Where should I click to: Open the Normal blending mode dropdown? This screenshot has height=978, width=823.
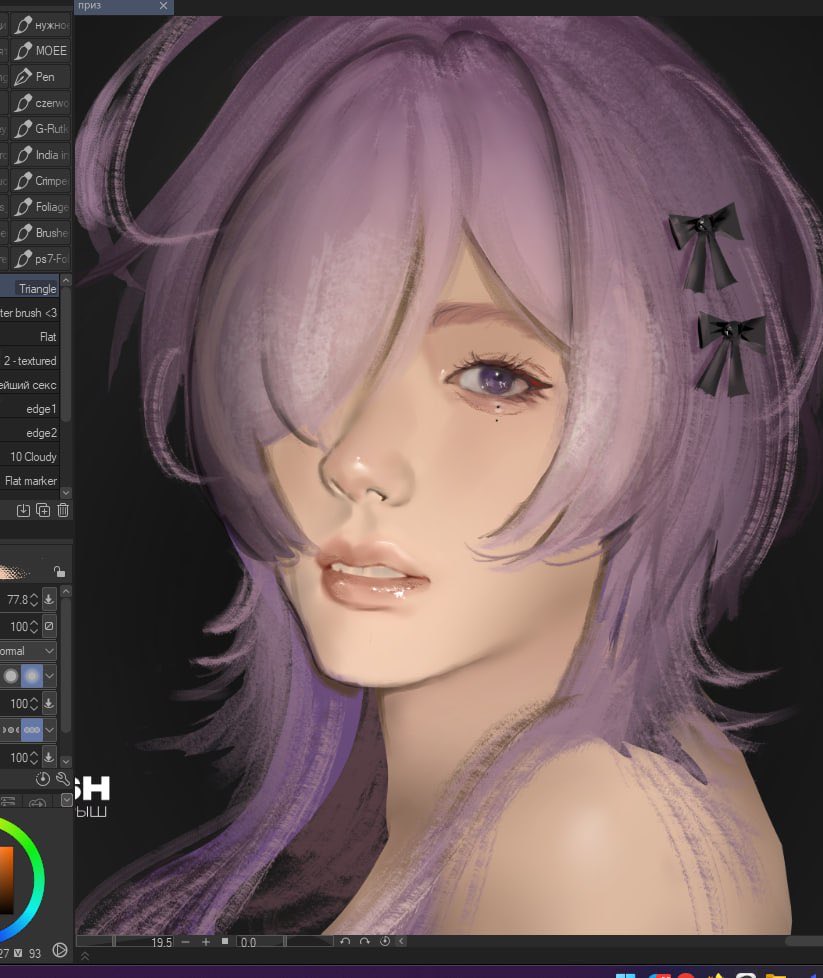click(28, 651)
